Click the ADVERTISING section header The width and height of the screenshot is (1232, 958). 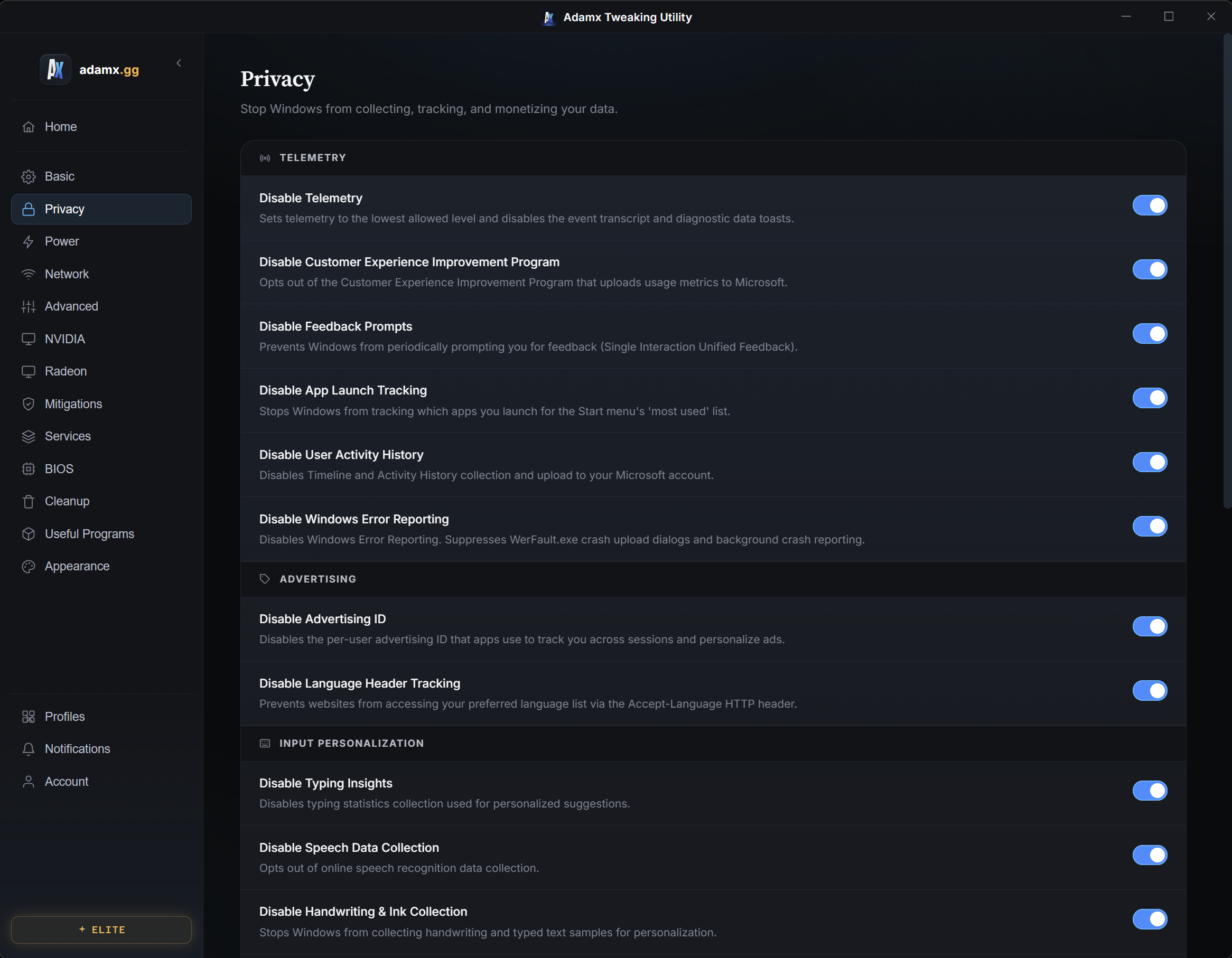(713, 579)
